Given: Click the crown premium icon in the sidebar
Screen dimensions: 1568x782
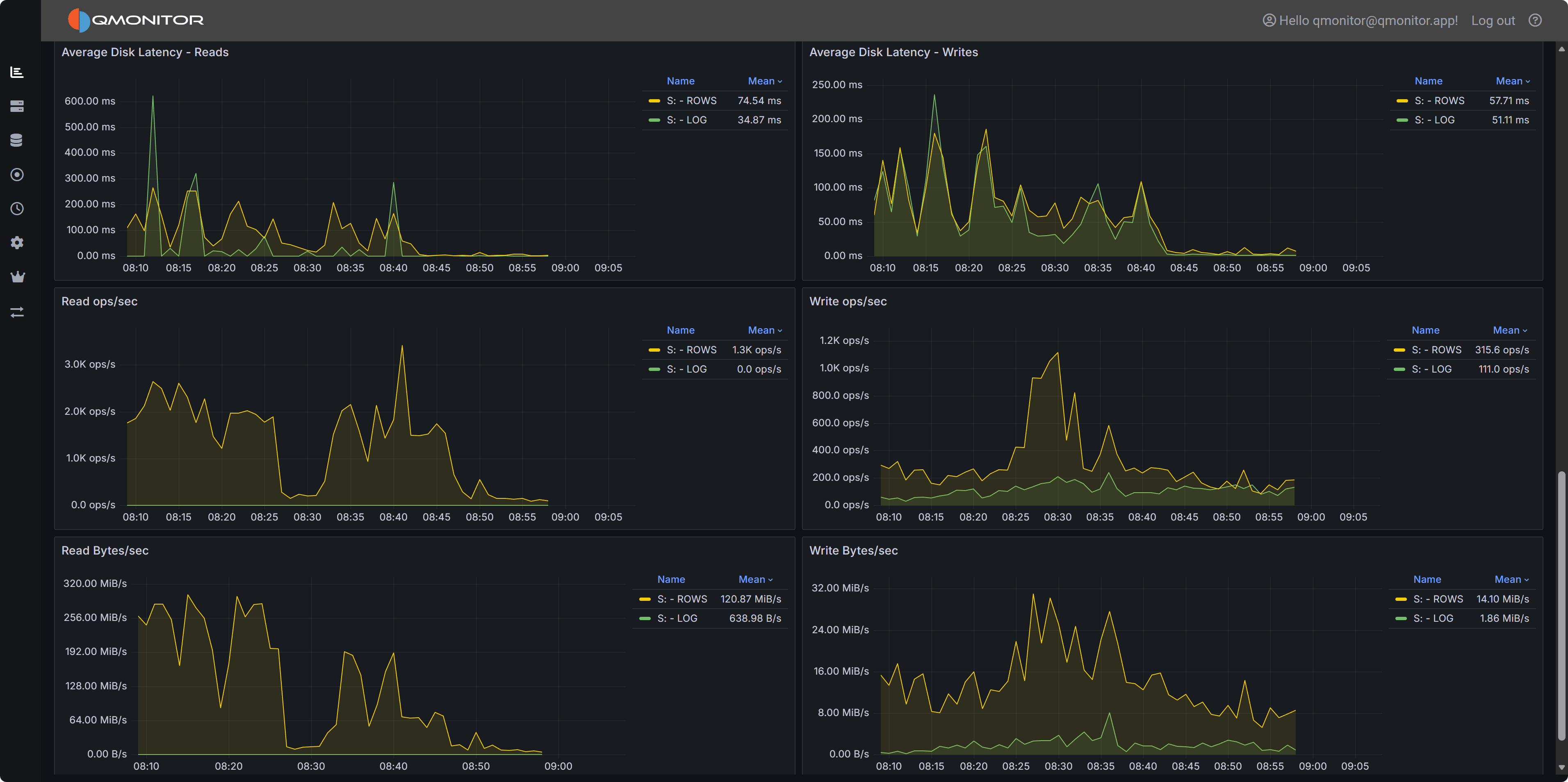Looking at the screenshot, I should pyautogui.click(x=17, y=277).
